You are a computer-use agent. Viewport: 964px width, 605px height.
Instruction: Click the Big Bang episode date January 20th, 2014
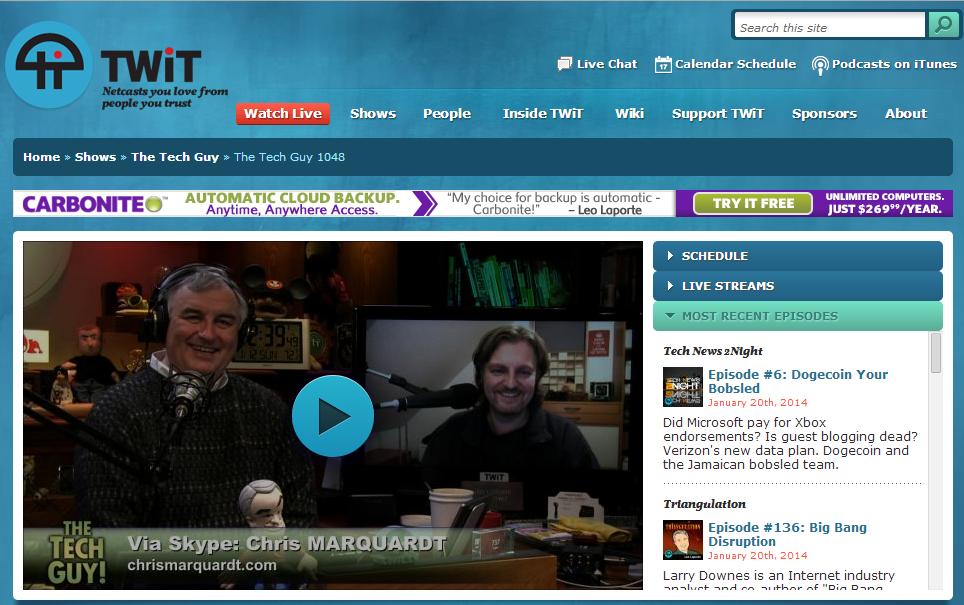point(757,555)
